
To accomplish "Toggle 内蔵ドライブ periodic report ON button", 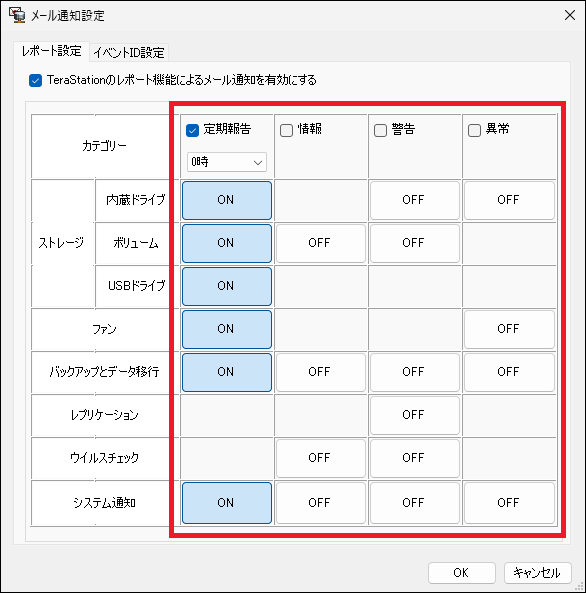I will [227, 200].
